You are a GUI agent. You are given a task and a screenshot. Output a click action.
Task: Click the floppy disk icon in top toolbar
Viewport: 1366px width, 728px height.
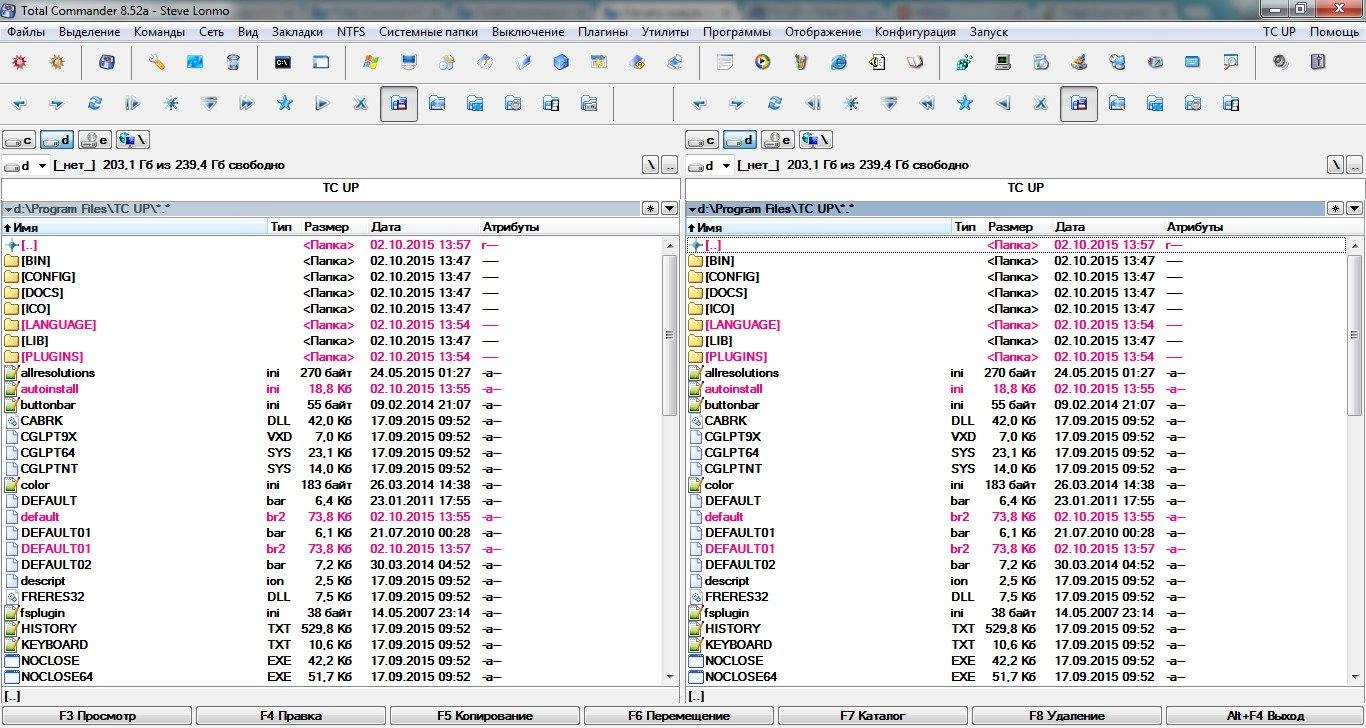[x=107, y=62]
